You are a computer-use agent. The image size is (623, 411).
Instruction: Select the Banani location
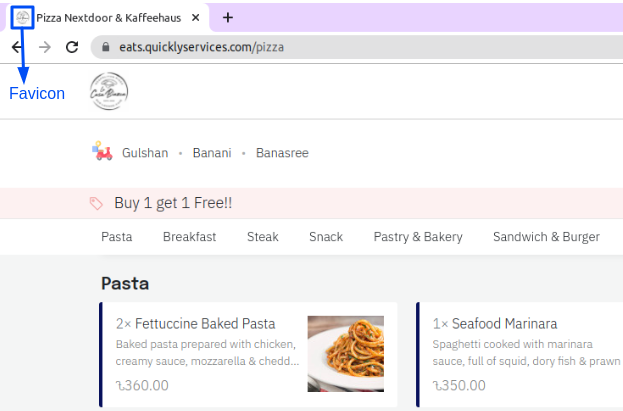coord(212,153)
